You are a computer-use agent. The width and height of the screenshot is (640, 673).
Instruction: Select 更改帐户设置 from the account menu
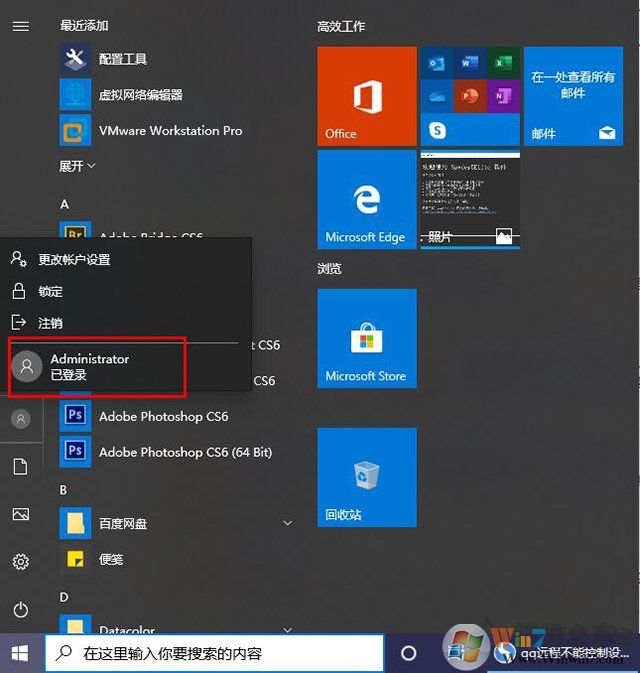pyautogui.click(x=126, y=259)
